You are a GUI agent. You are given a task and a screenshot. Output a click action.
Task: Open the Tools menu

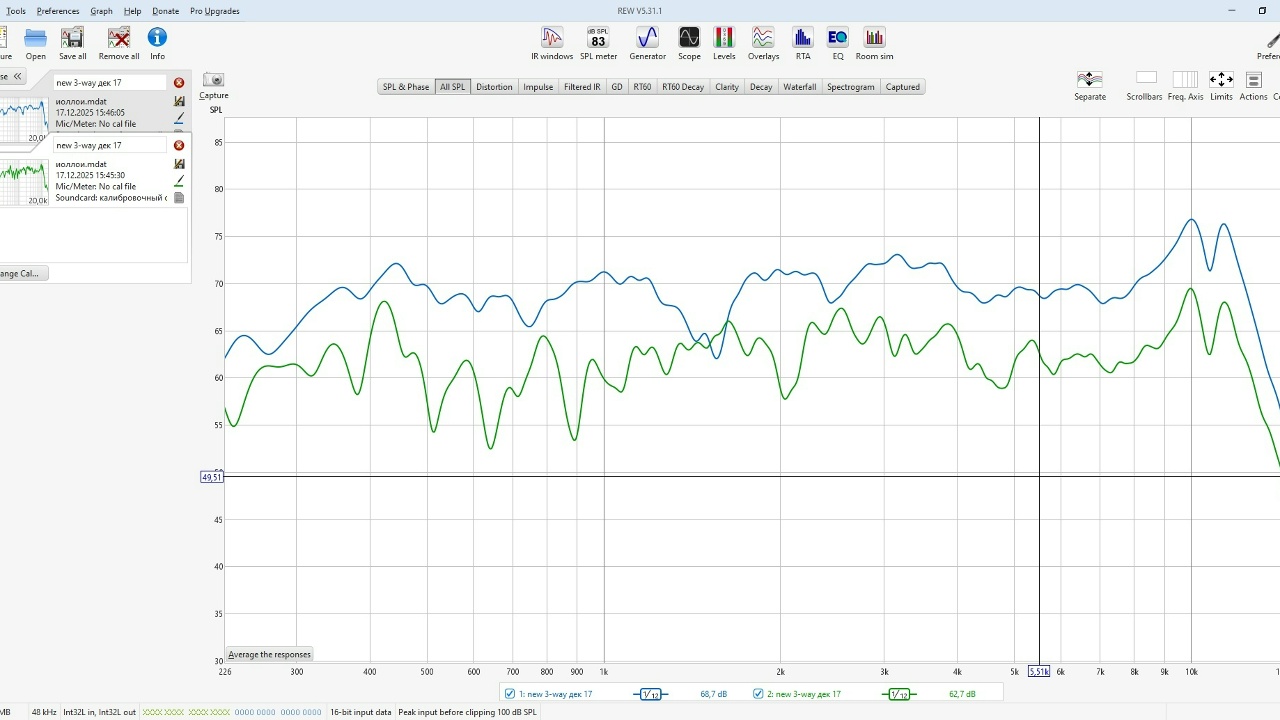(16, 11)
